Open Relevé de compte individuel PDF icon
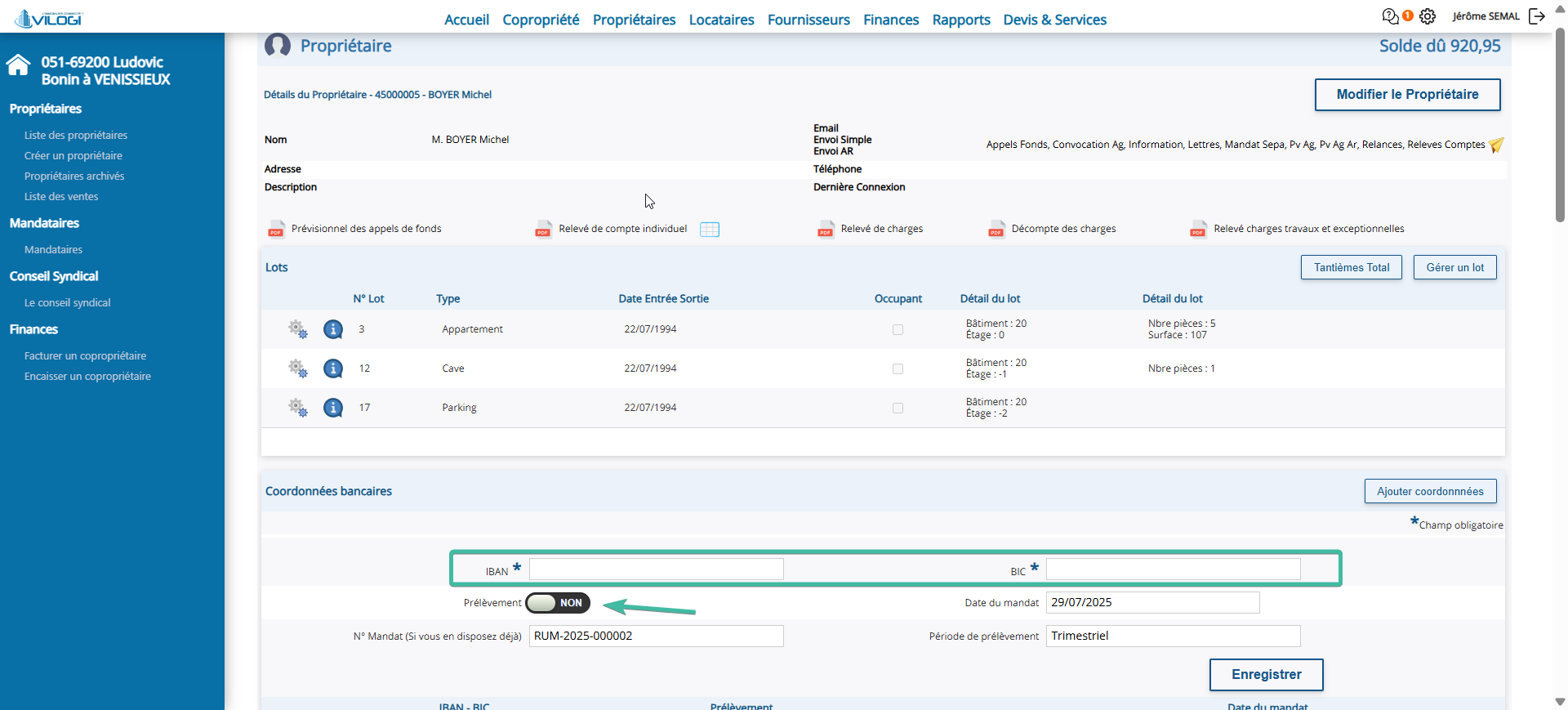Image resolution: width=1568 pixels, height=710 pixels. coord(543,229)
